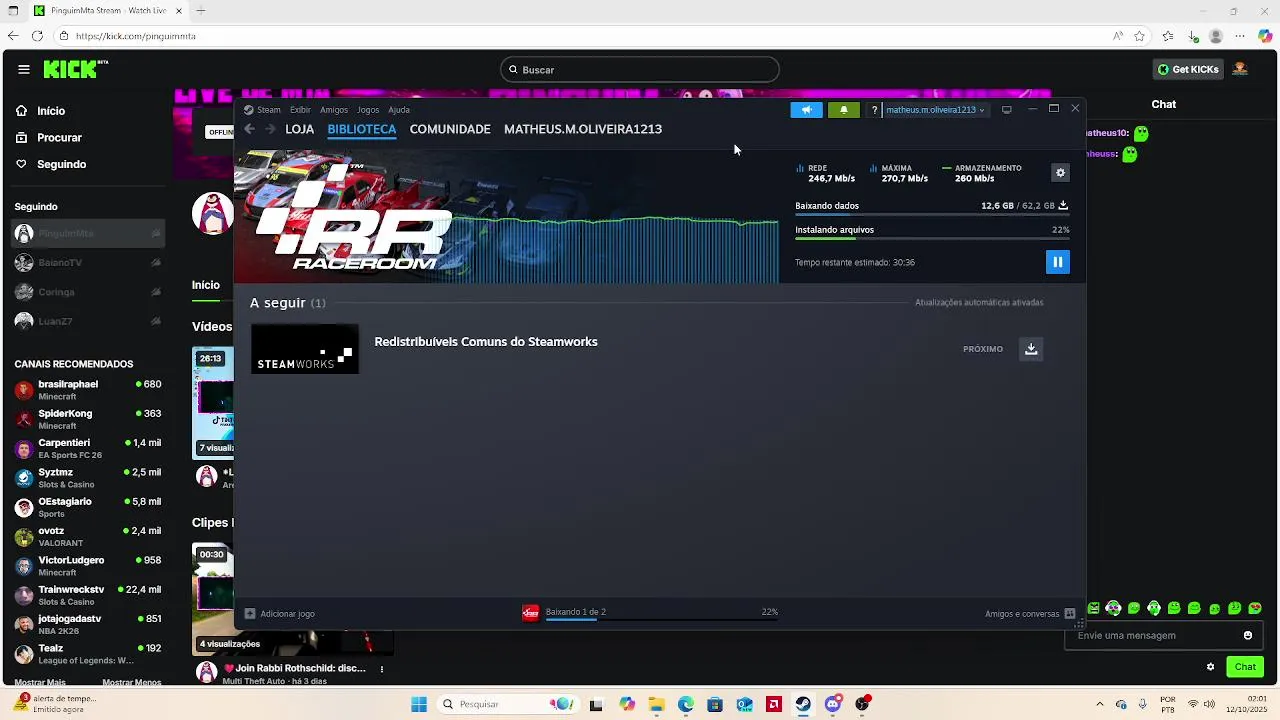
Task: Open Steam notifications bell
Action: pyautogui.click(x=843, y=110)
